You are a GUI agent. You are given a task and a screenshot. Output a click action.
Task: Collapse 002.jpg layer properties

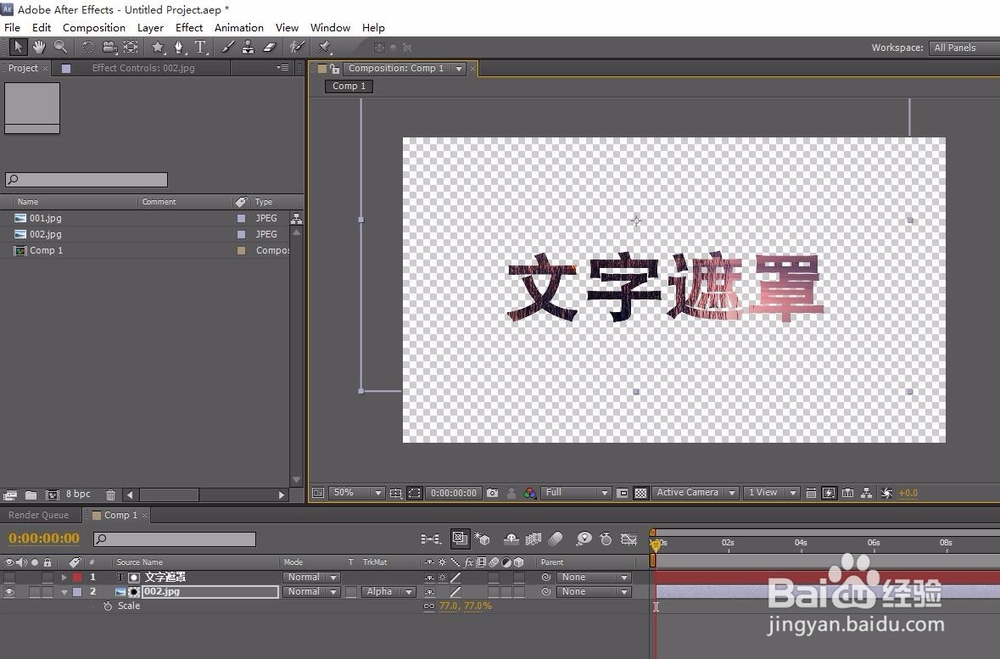(64, 592)
